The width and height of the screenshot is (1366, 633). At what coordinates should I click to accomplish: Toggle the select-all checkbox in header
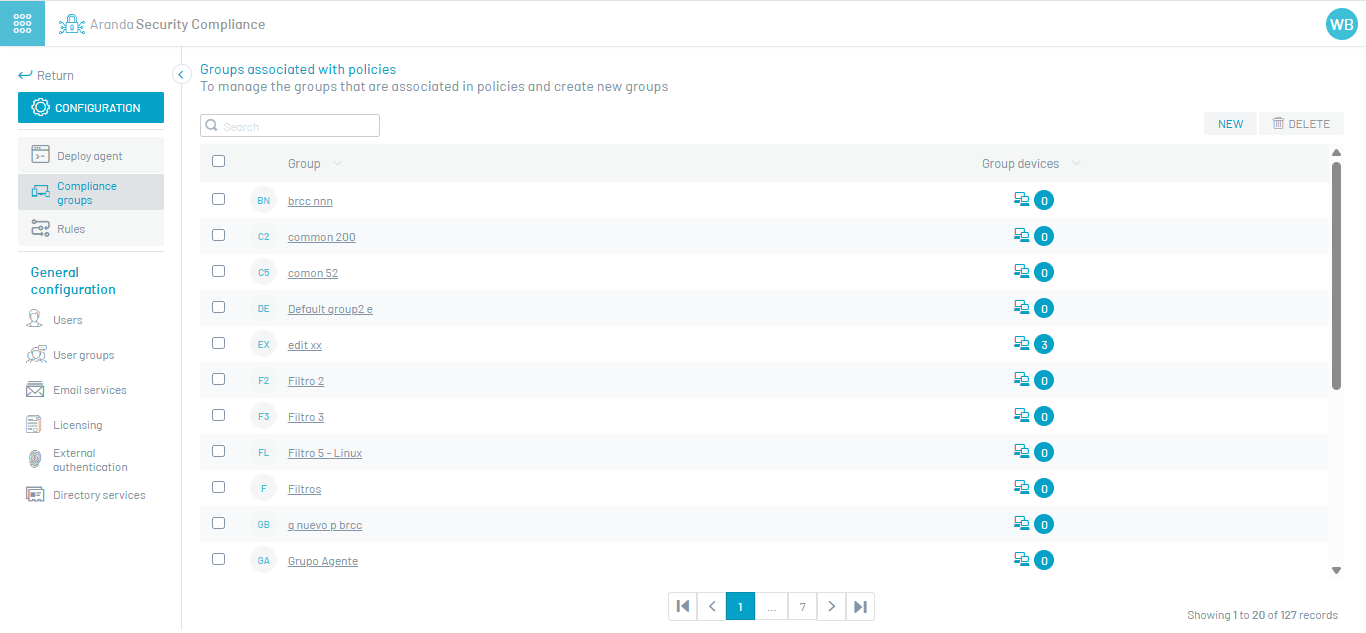pyautogui.click(x=219, y=161)
